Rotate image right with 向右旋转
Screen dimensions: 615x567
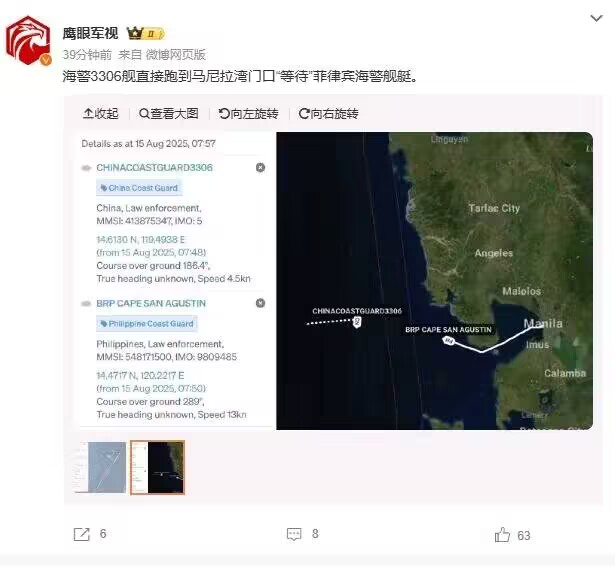pyautogui.click(x=329, y=114)
